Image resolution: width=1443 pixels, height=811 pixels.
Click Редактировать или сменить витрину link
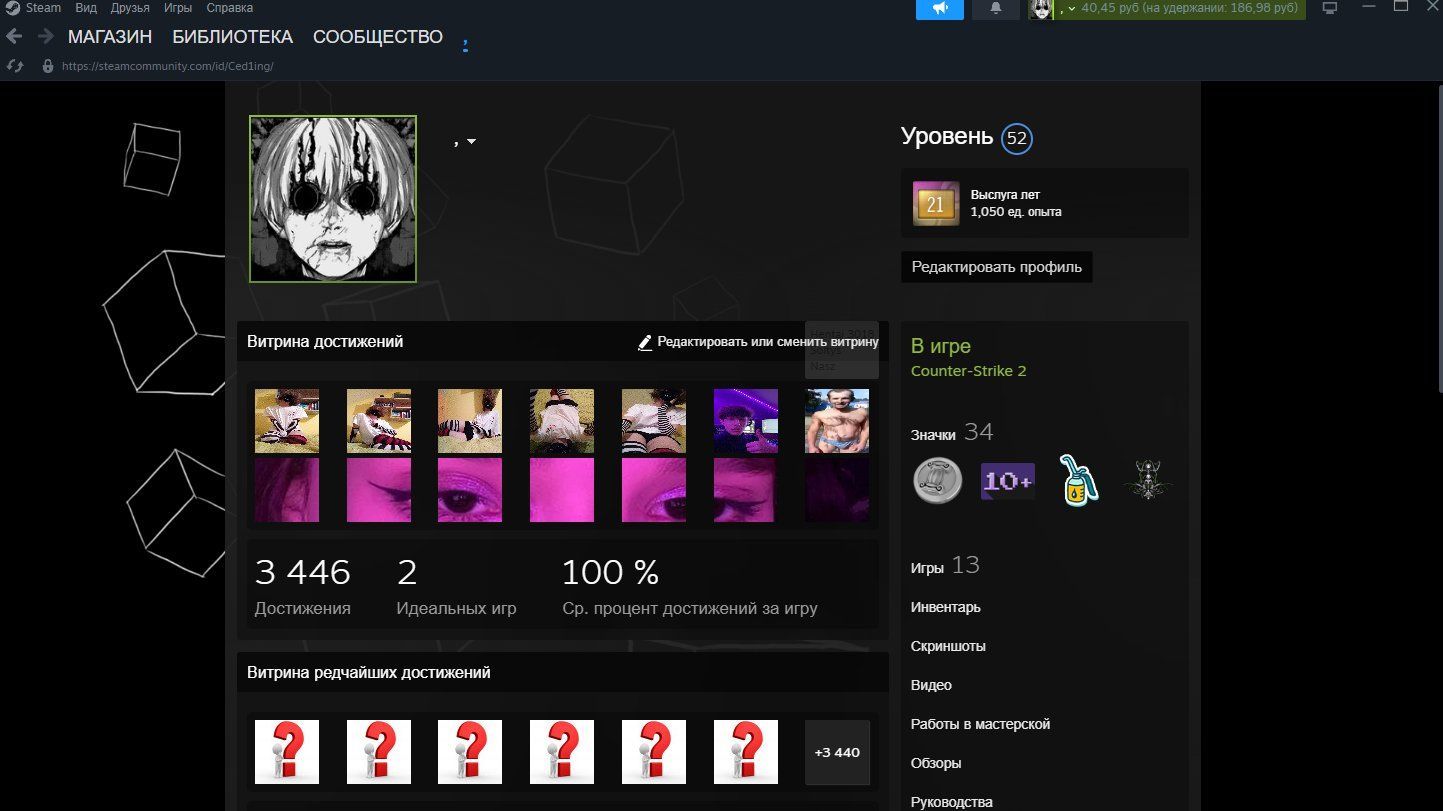(758, 342)
